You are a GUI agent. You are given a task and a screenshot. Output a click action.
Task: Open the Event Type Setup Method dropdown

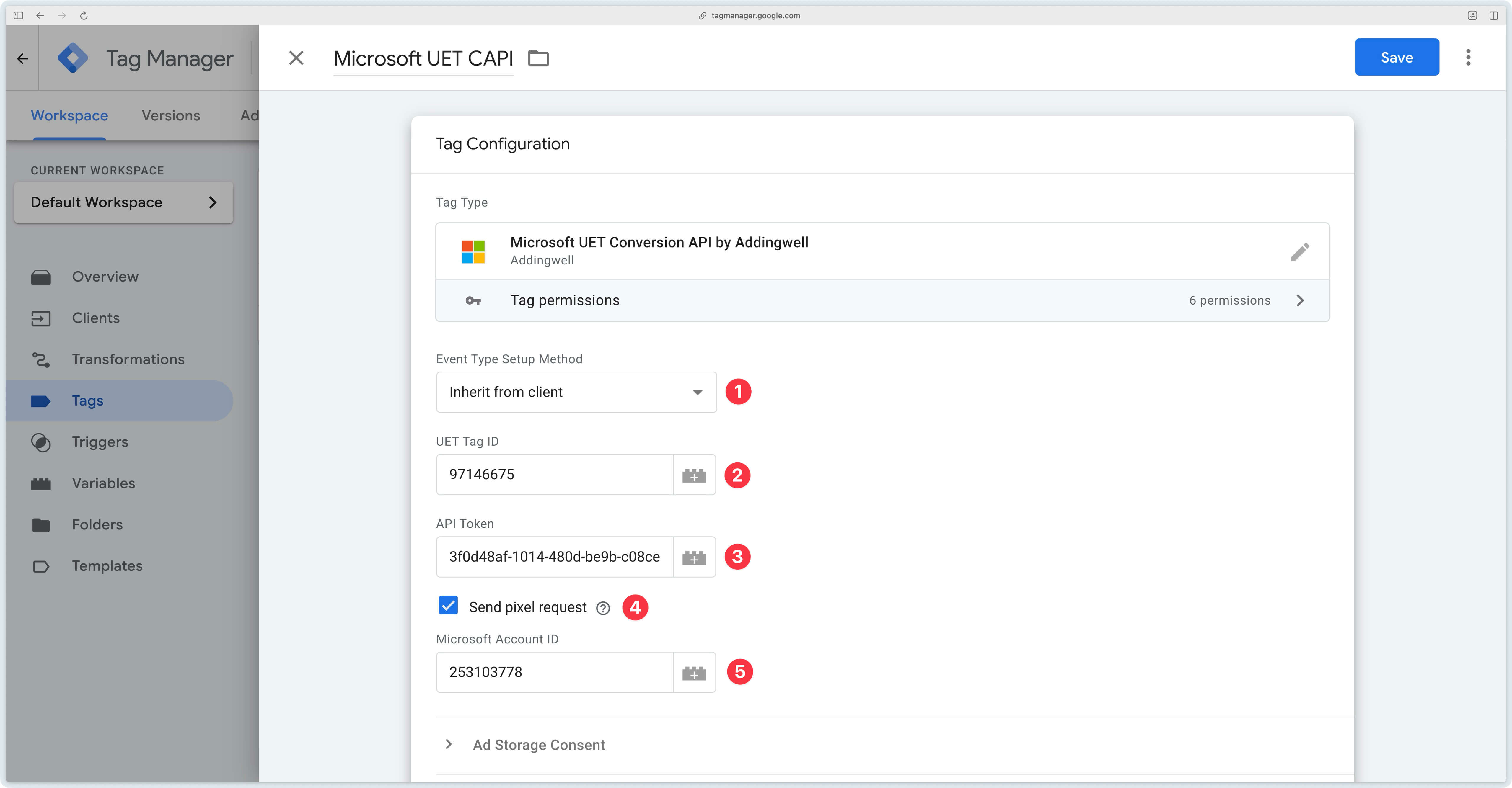coord(576,392)
